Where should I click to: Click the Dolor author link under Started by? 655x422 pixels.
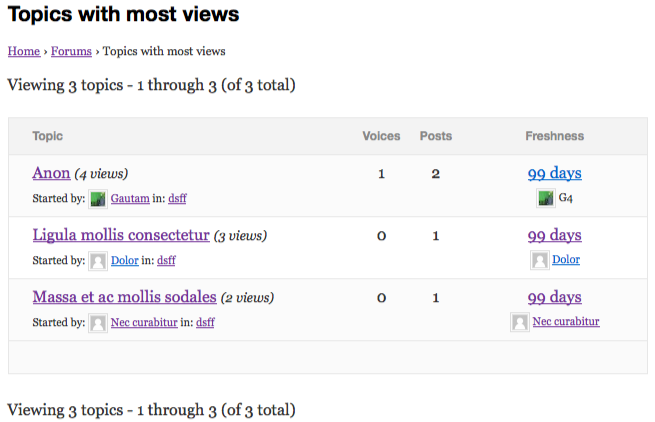tap(124, 260)
